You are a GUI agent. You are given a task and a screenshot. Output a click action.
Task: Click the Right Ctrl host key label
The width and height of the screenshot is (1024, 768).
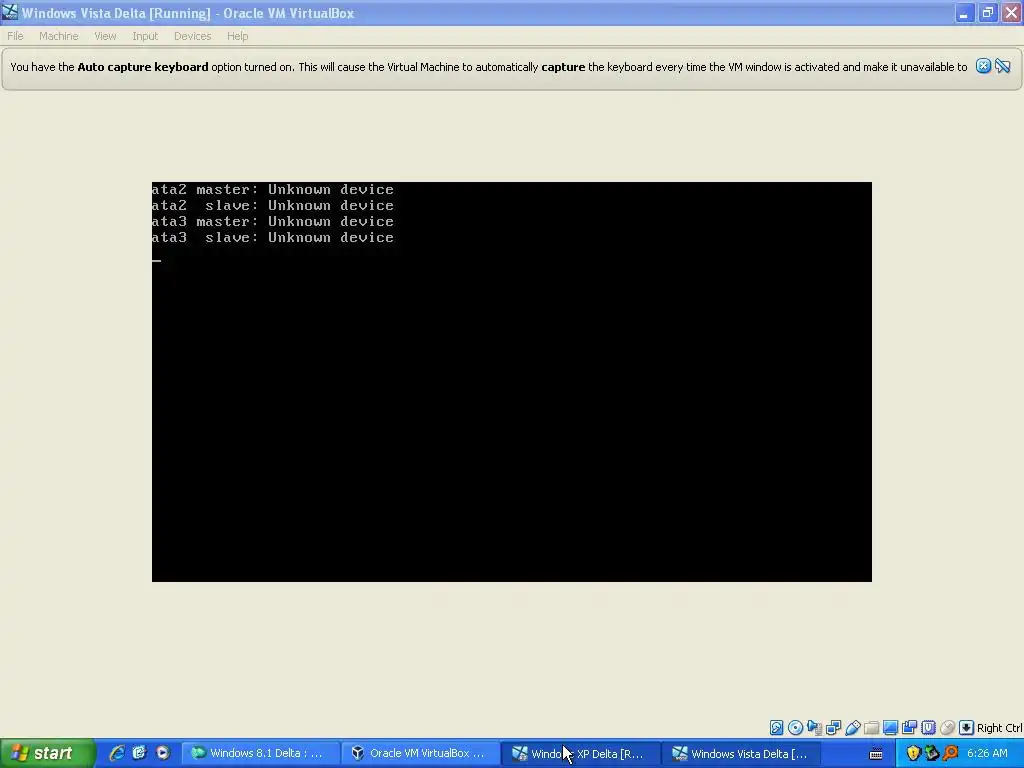(x=999, y=728)
